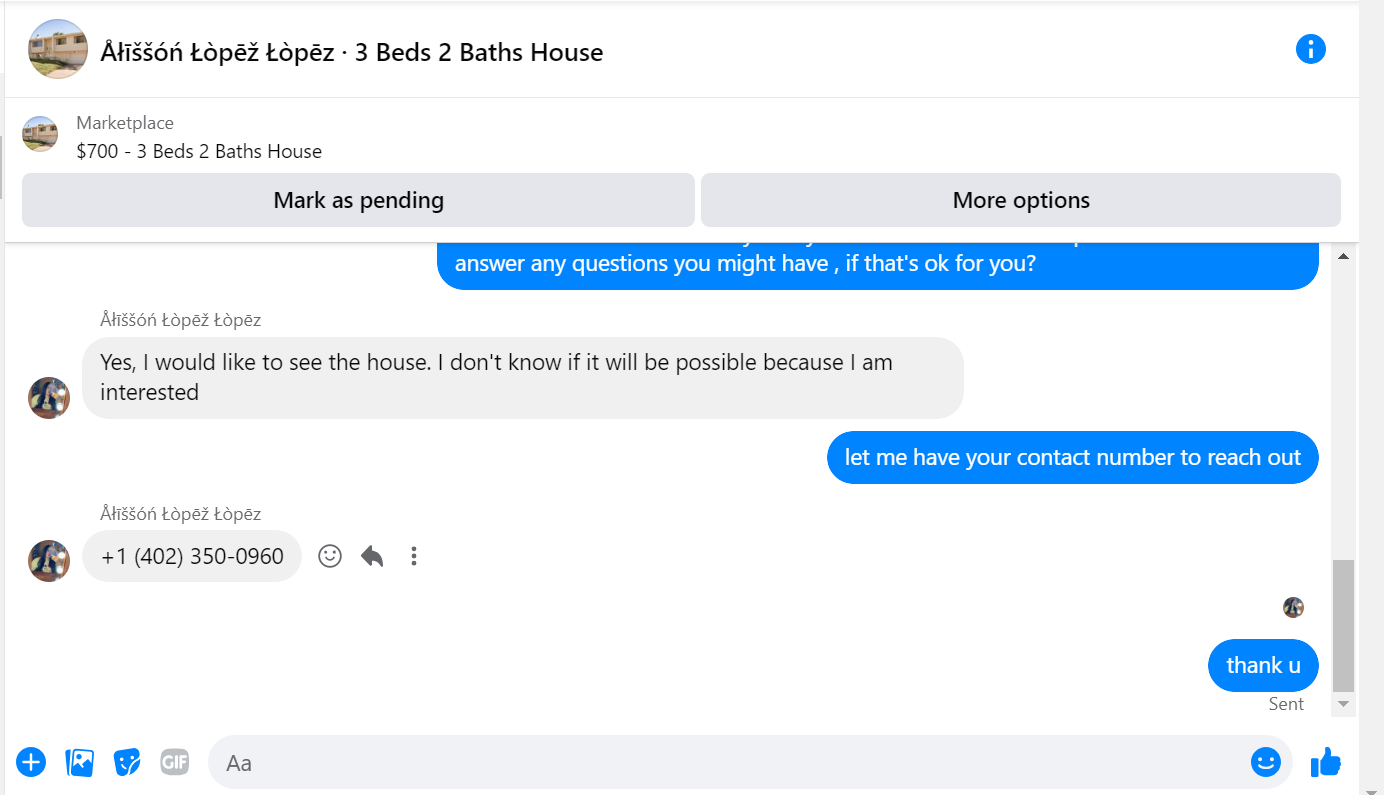
Task: Open more actions with the blue plus icon
Action: [x=31, y=763]
